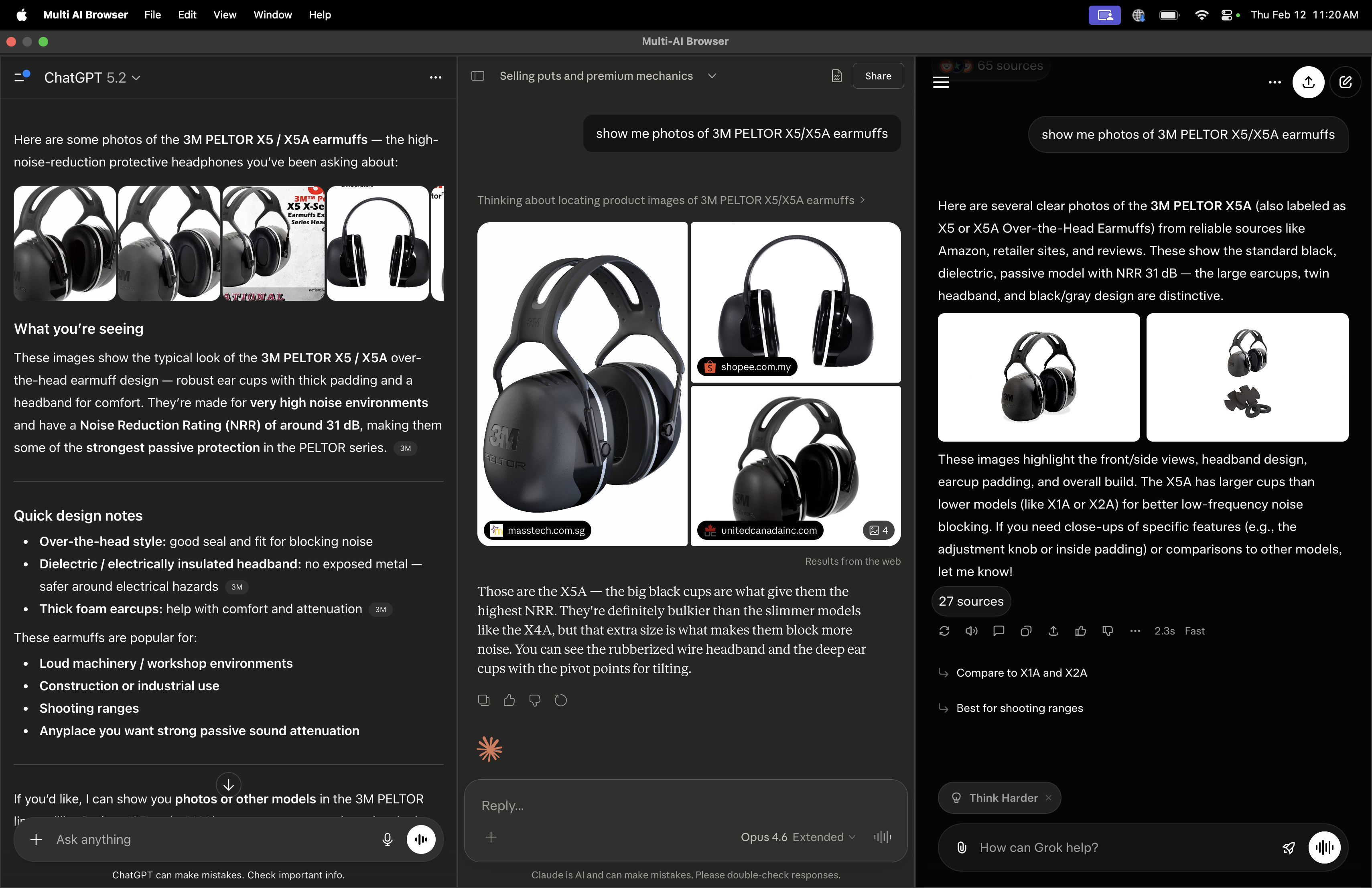Image resolution: width=1372 pixels, height=888 pixels.
Task: Start a new Grok chat with the pencil icon
Action: (1346, 82)
